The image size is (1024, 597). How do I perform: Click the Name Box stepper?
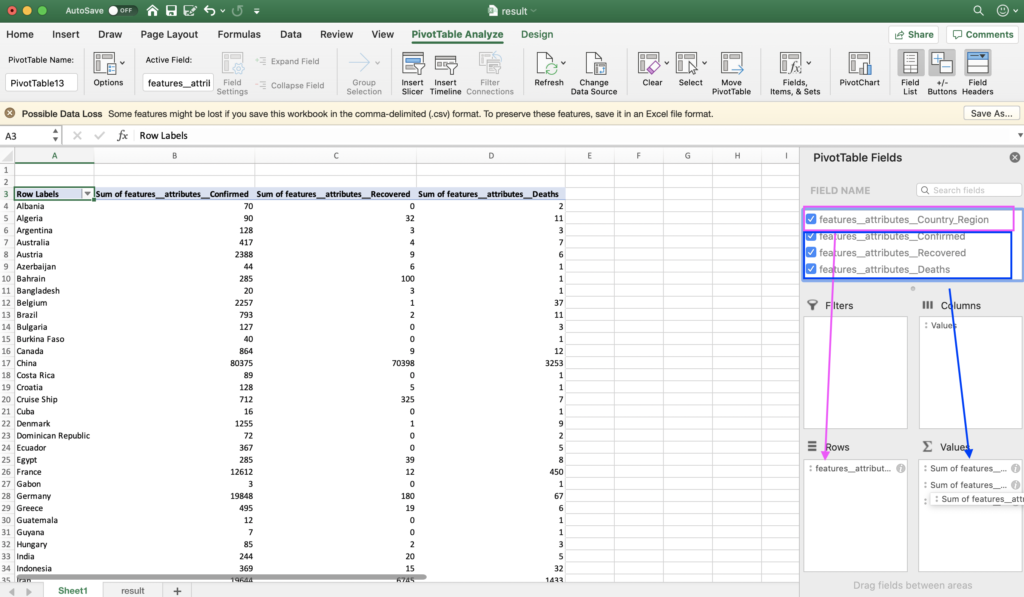(x=55, y=135)
